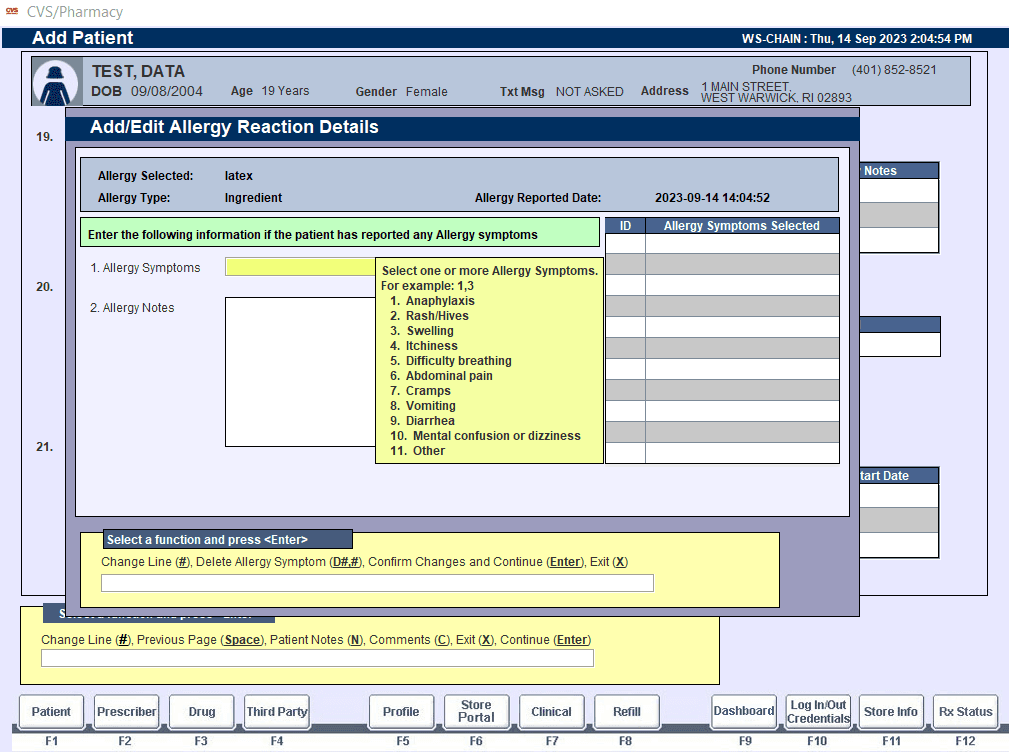1009x752 pixels.
Task: Click the Log In/Out Credentials button
Action: 819,711
